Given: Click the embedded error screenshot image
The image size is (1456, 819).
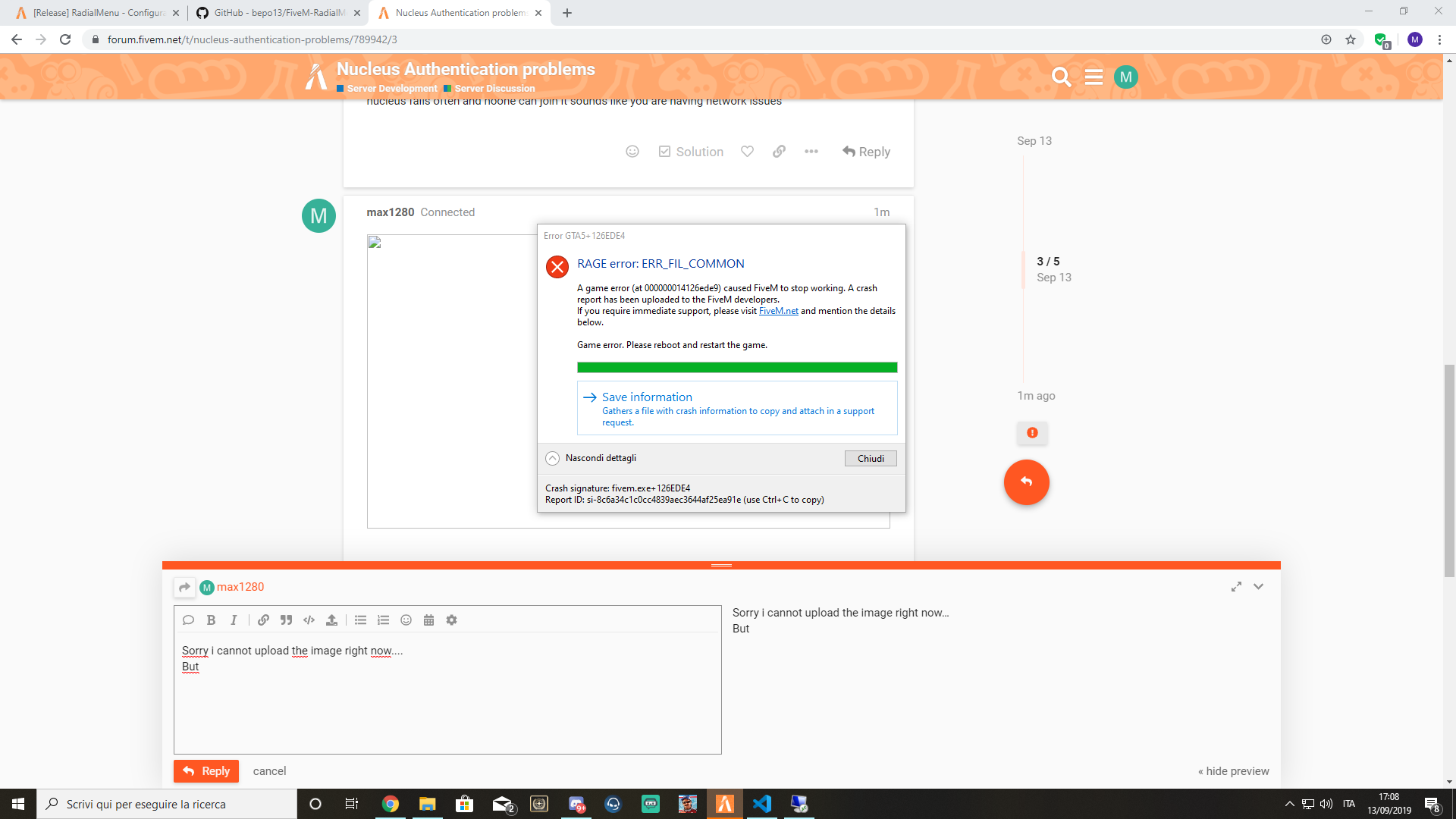Looking at the screenshot, I should (x=628, y=381).
